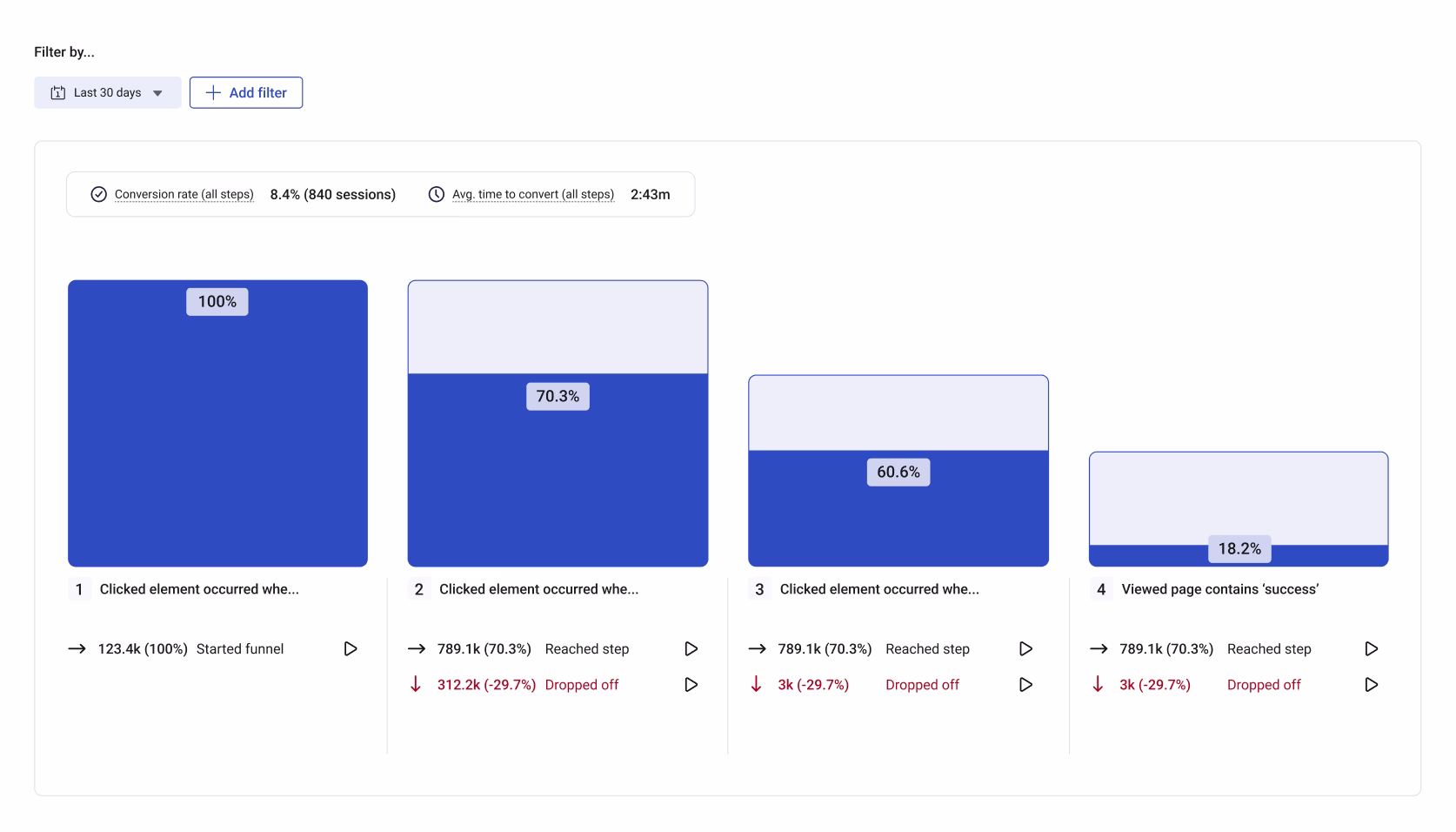The height and width of the screenshot is (832, 1456).
Task: Click the Add filter button
Action: pyautogui.click(x=246, y=92)
